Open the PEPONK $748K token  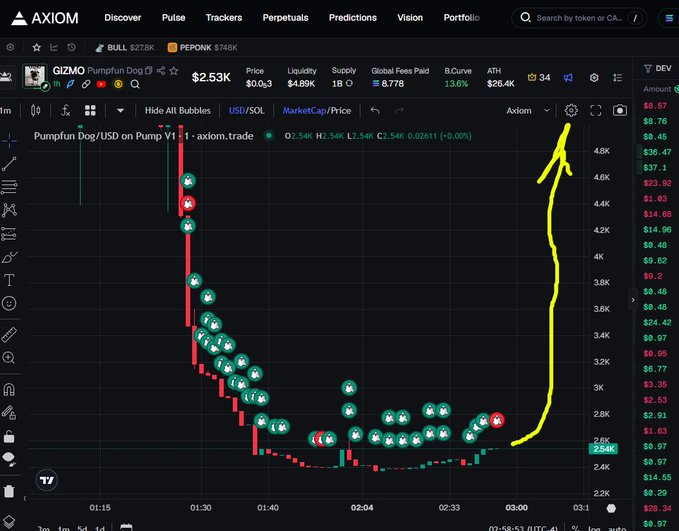(202, 48)
